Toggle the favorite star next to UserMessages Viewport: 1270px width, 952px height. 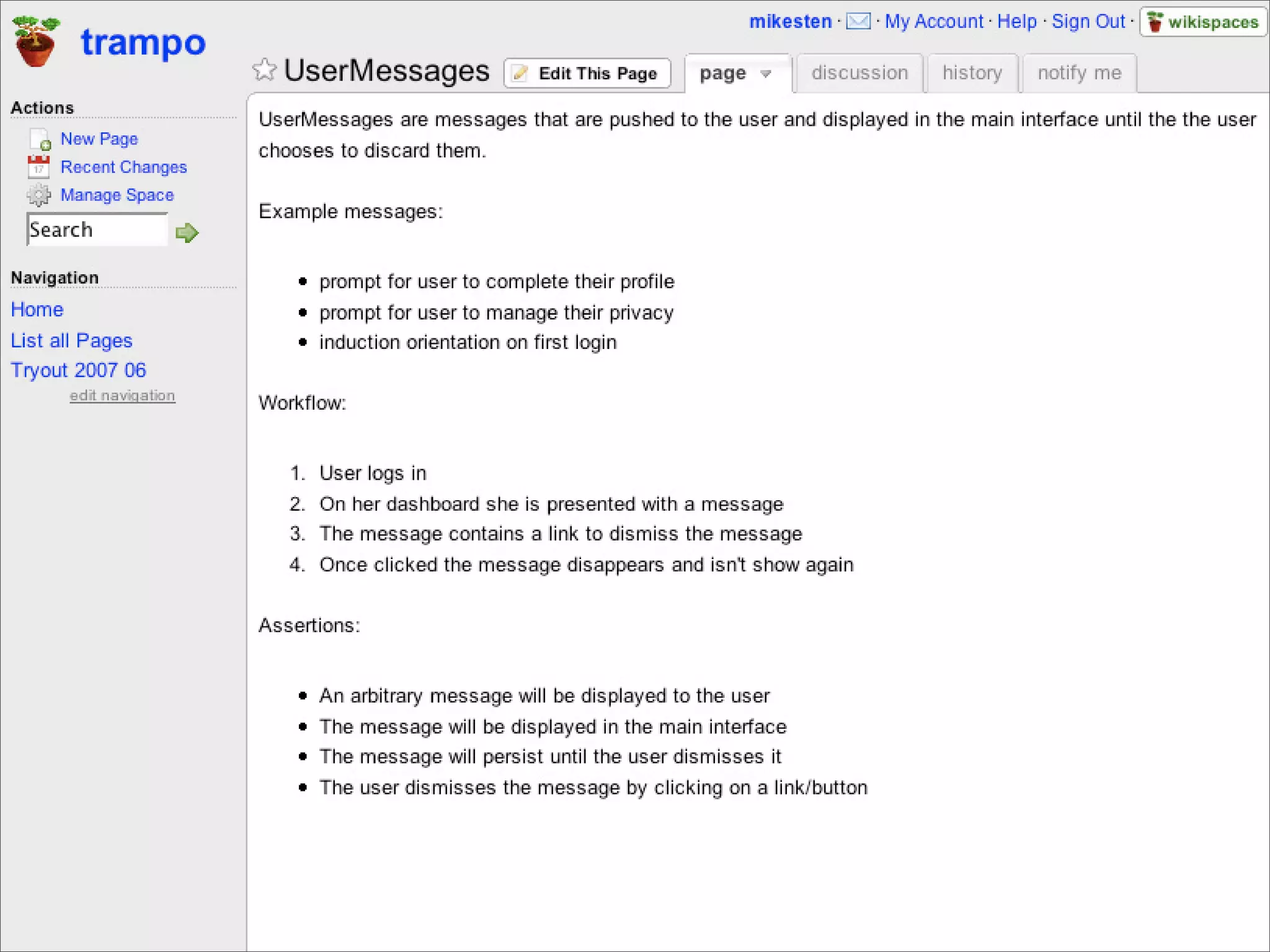(264, 70)
